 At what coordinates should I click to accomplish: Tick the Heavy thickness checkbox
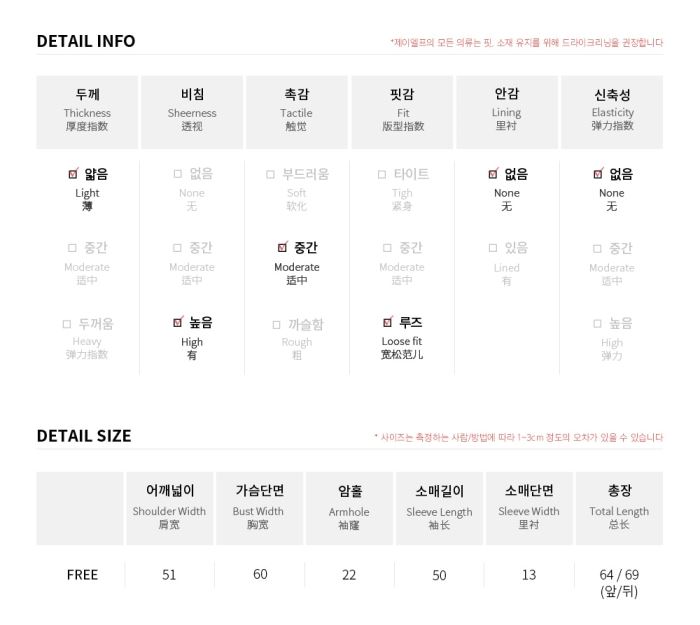pos(67,324)
